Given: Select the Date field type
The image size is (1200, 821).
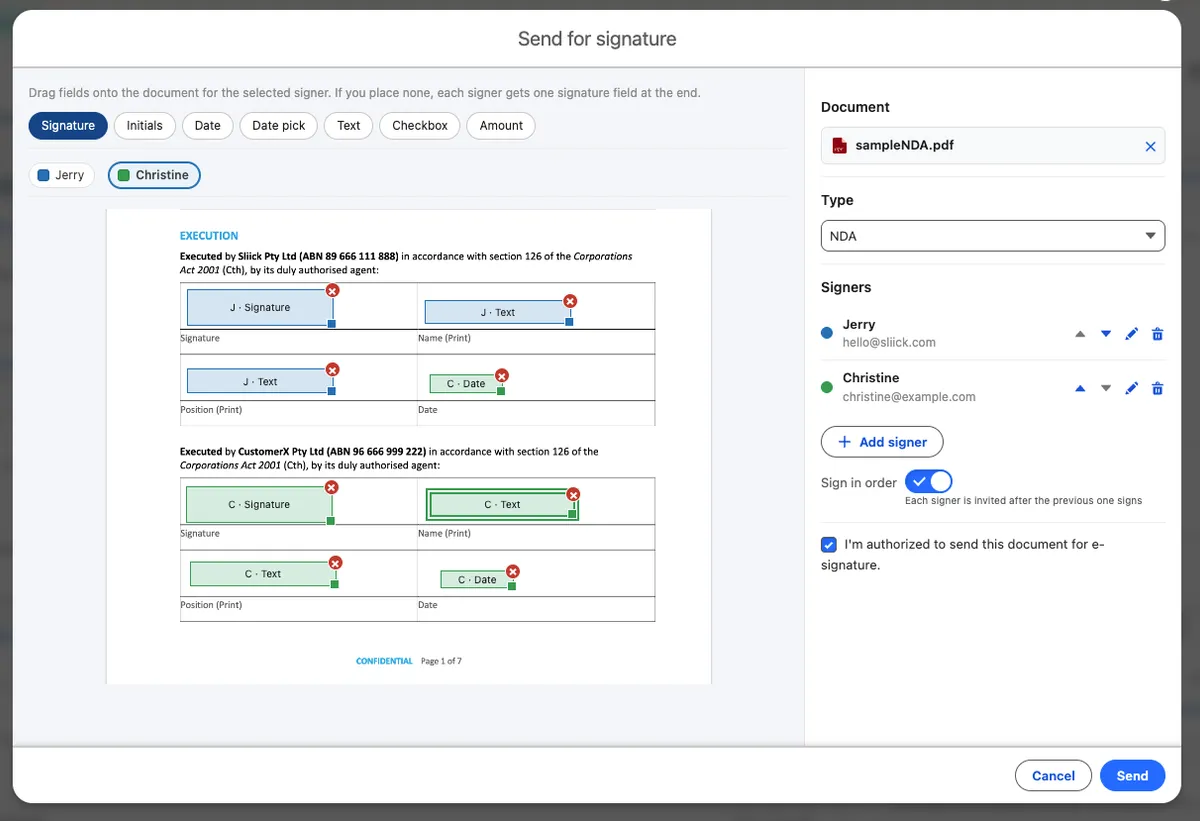Looking at the screenshot, I should (x=208, y=126).
